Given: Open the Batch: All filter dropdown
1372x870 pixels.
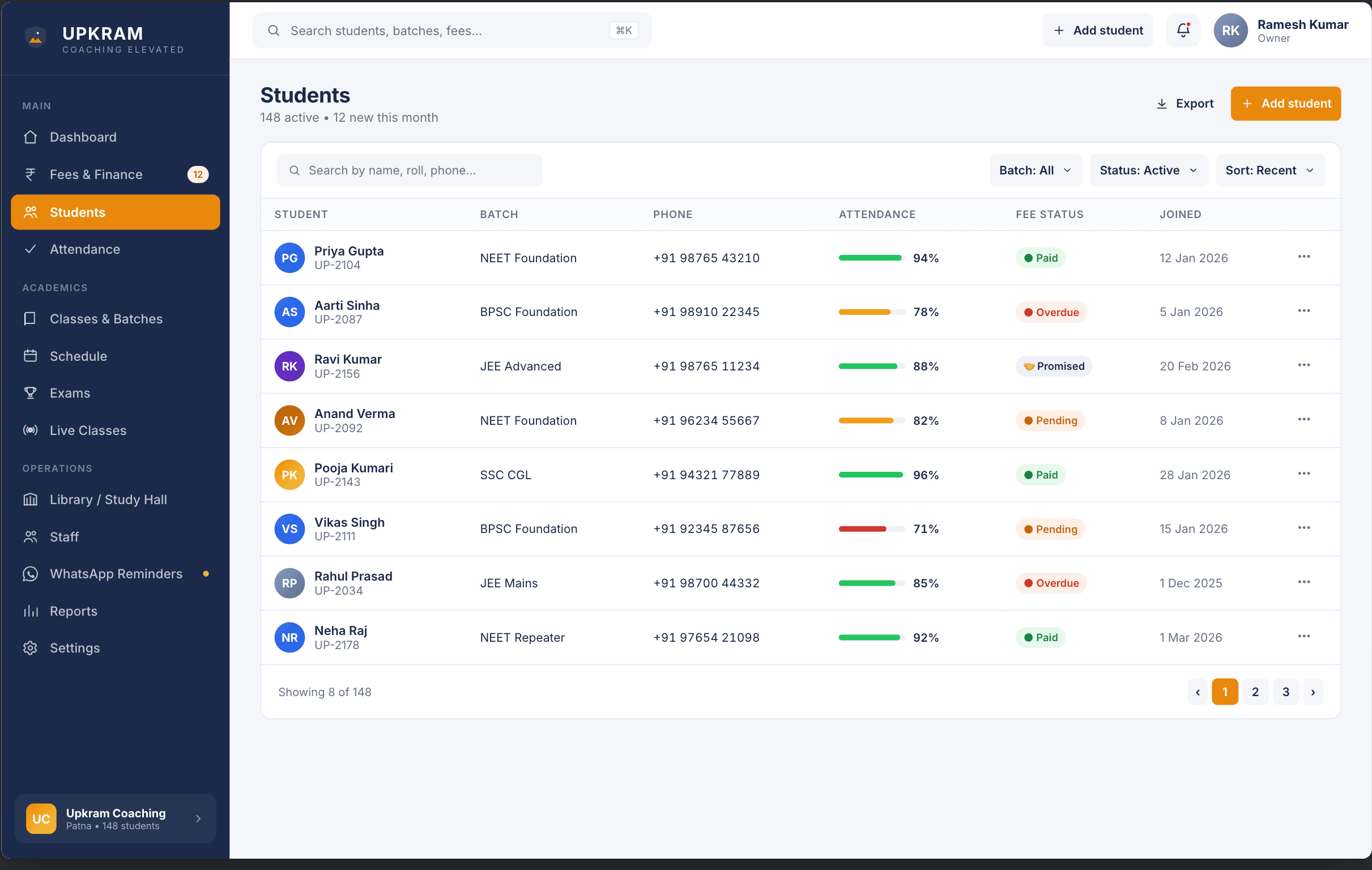Looking at the screenshot, I should [1035, 170].
